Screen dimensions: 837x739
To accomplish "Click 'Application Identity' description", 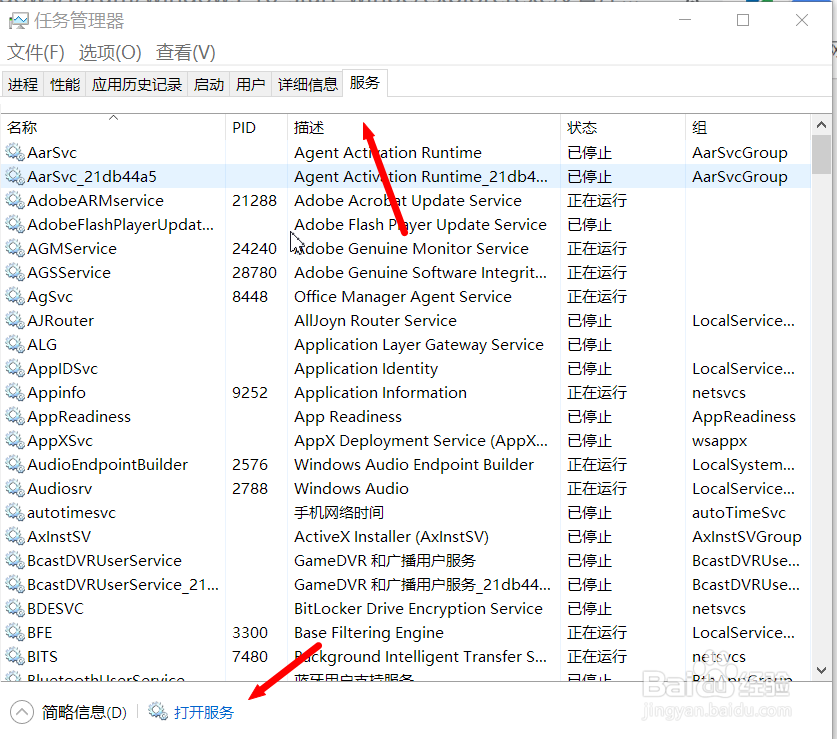I will click(366, 369).
